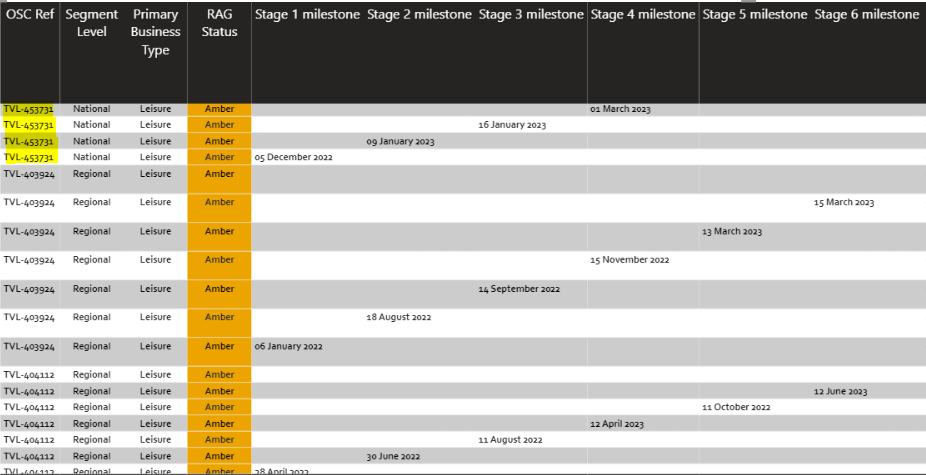Click the Stage 6 milestone header
926x475 pixels.
click(867, 15)
